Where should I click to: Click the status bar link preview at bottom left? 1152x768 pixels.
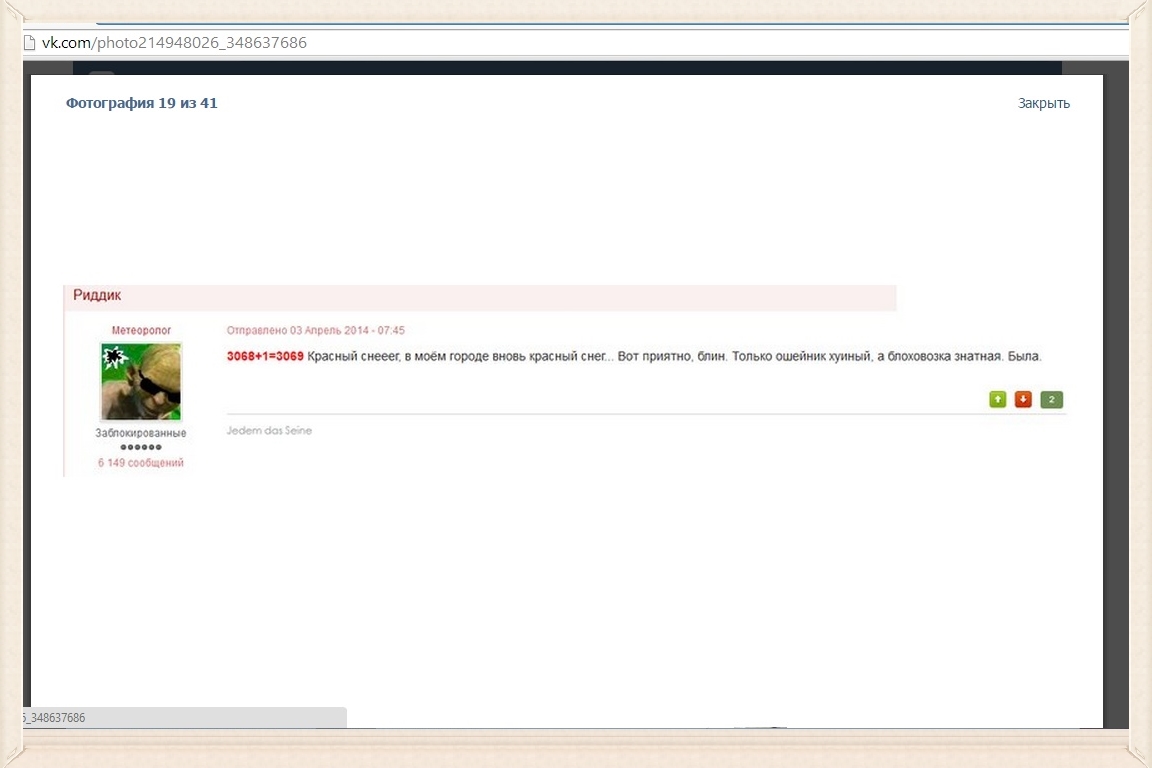click(x=180, y=718)
